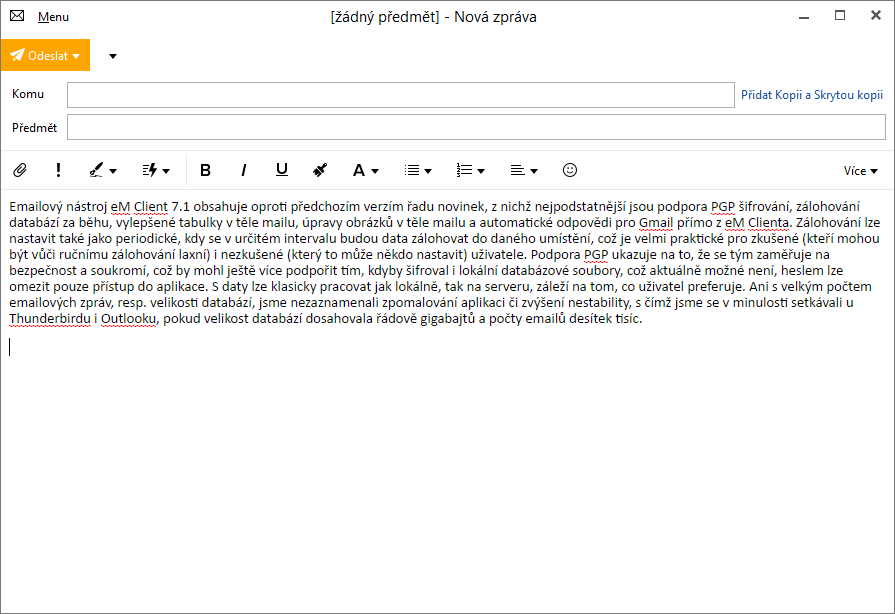The width and height of the screenshot is (895, 614).
Task: Mark the message as high importance
Action: click(58, 170)
